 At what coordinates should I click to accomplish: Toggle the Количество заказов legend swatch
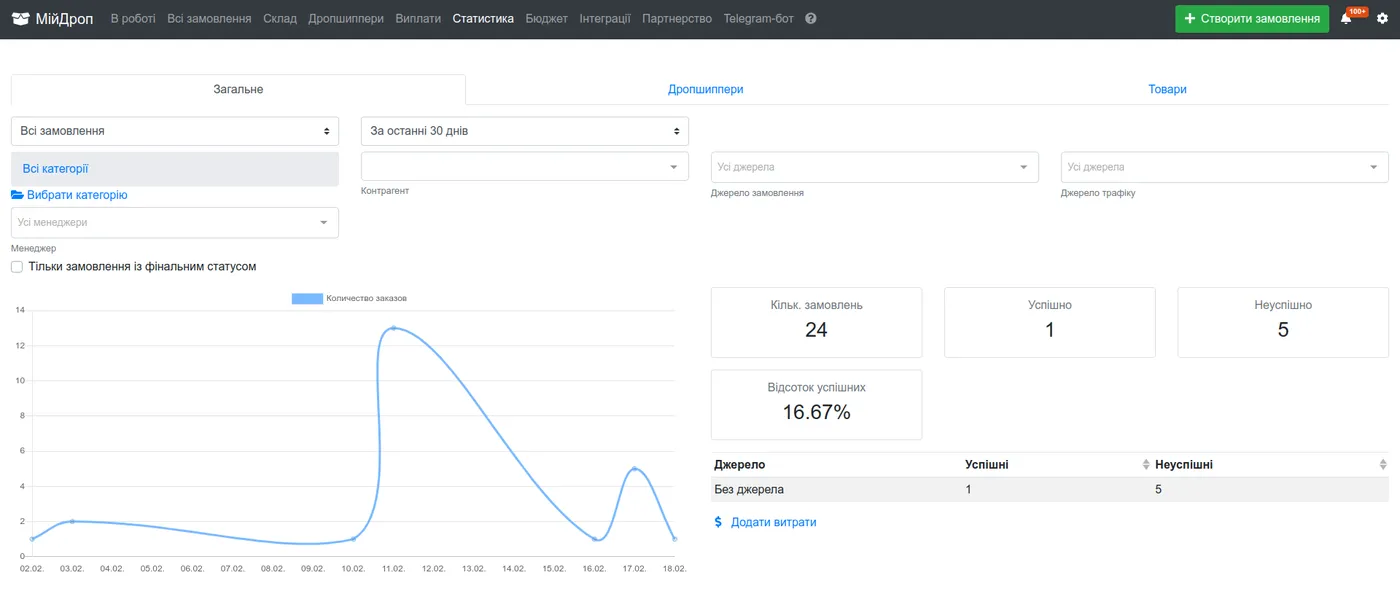coord(307,298)
